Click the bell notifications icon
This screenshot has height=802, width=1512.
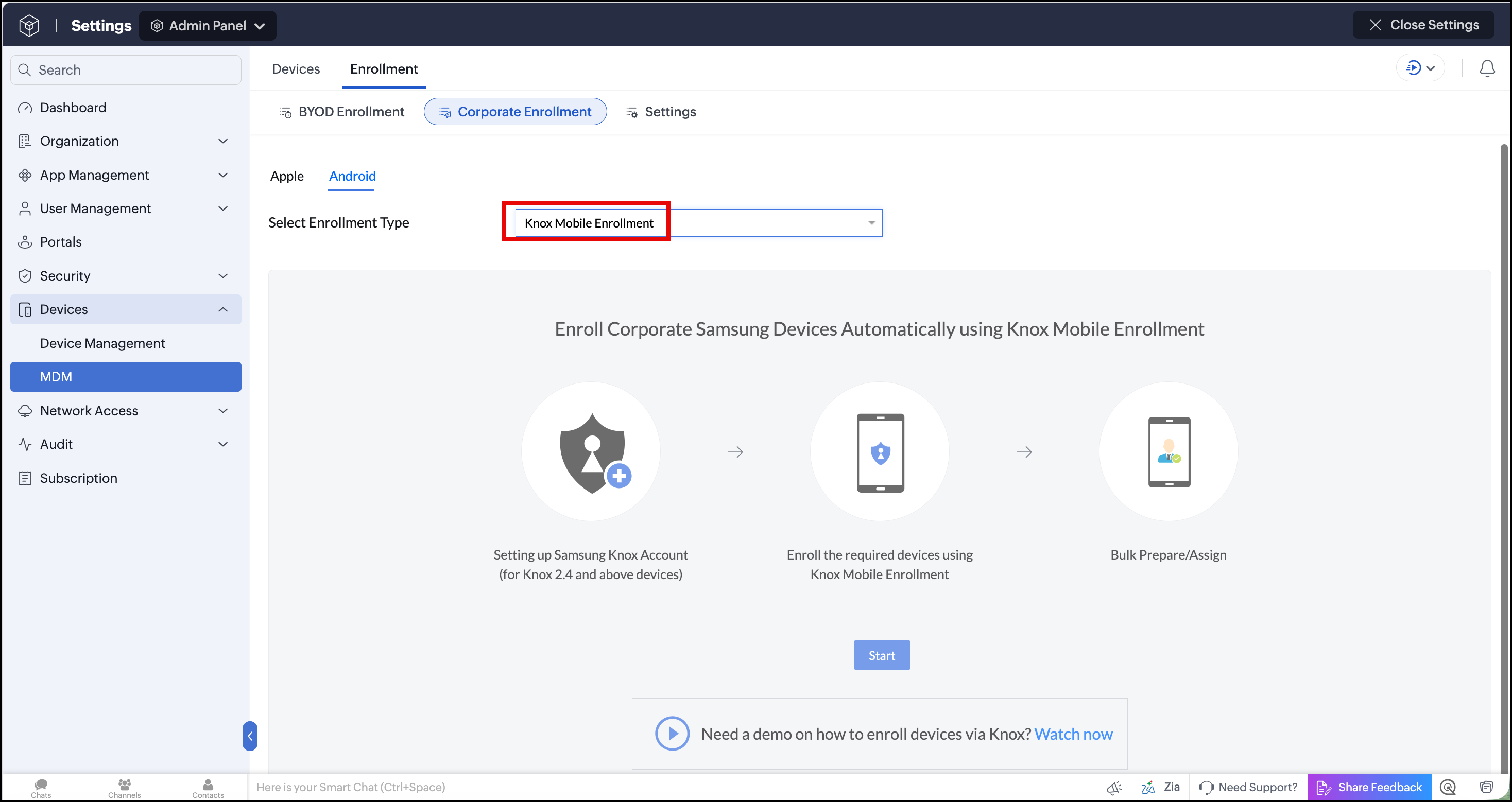[1487, 68]
